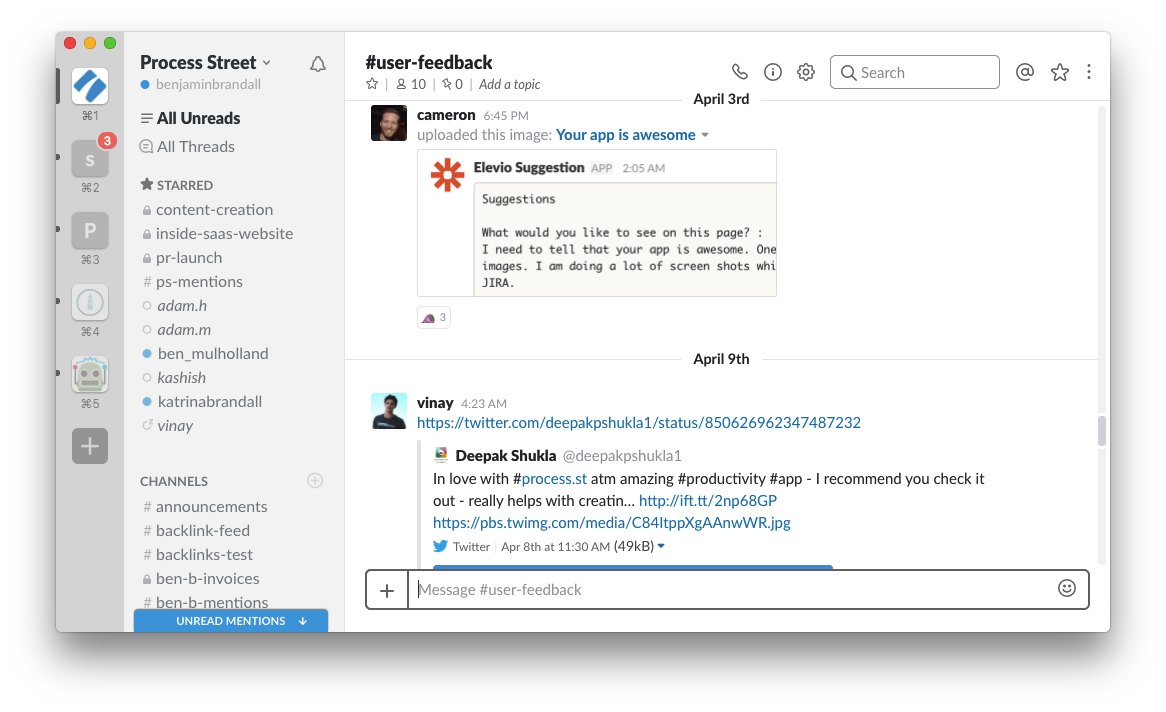The width and height of the screenshot is (1166, 712).
Task: Switch to the compass workspace icon
Action: pos(90,302)
